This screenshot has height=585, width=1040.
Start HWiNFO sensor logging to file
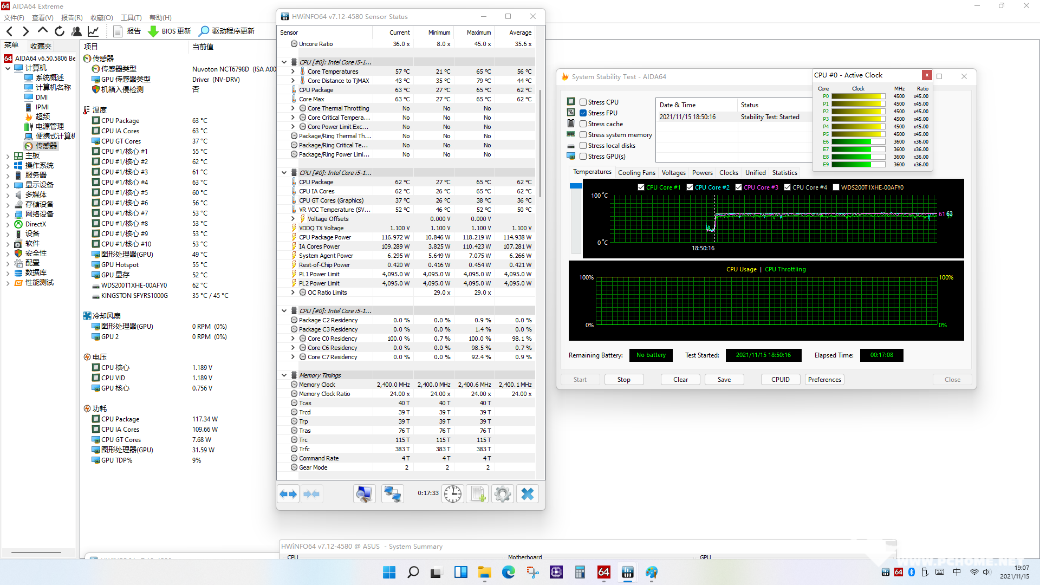point(478,494)
